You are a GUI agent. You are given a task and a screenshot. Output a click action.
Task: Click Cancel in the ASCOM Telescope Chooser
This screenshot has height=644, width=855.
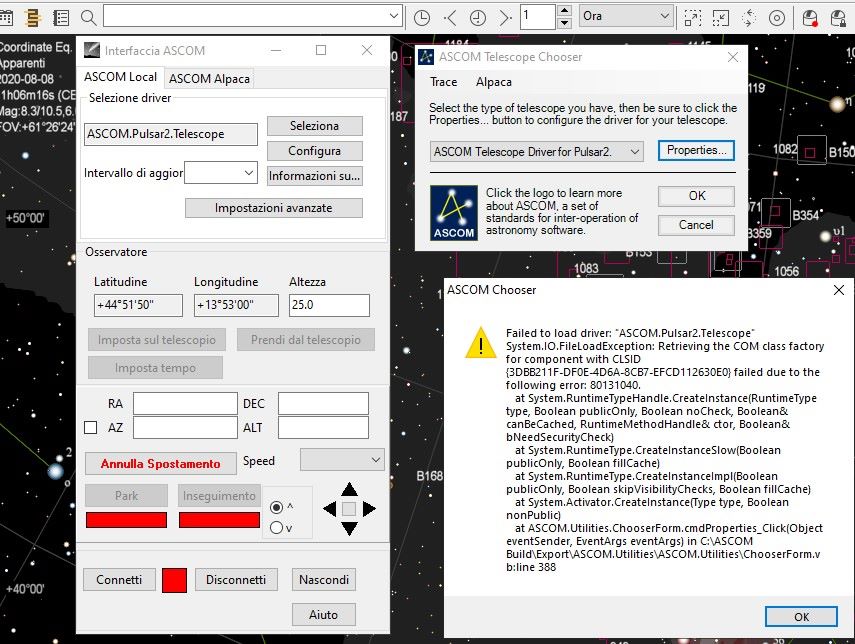696,225
